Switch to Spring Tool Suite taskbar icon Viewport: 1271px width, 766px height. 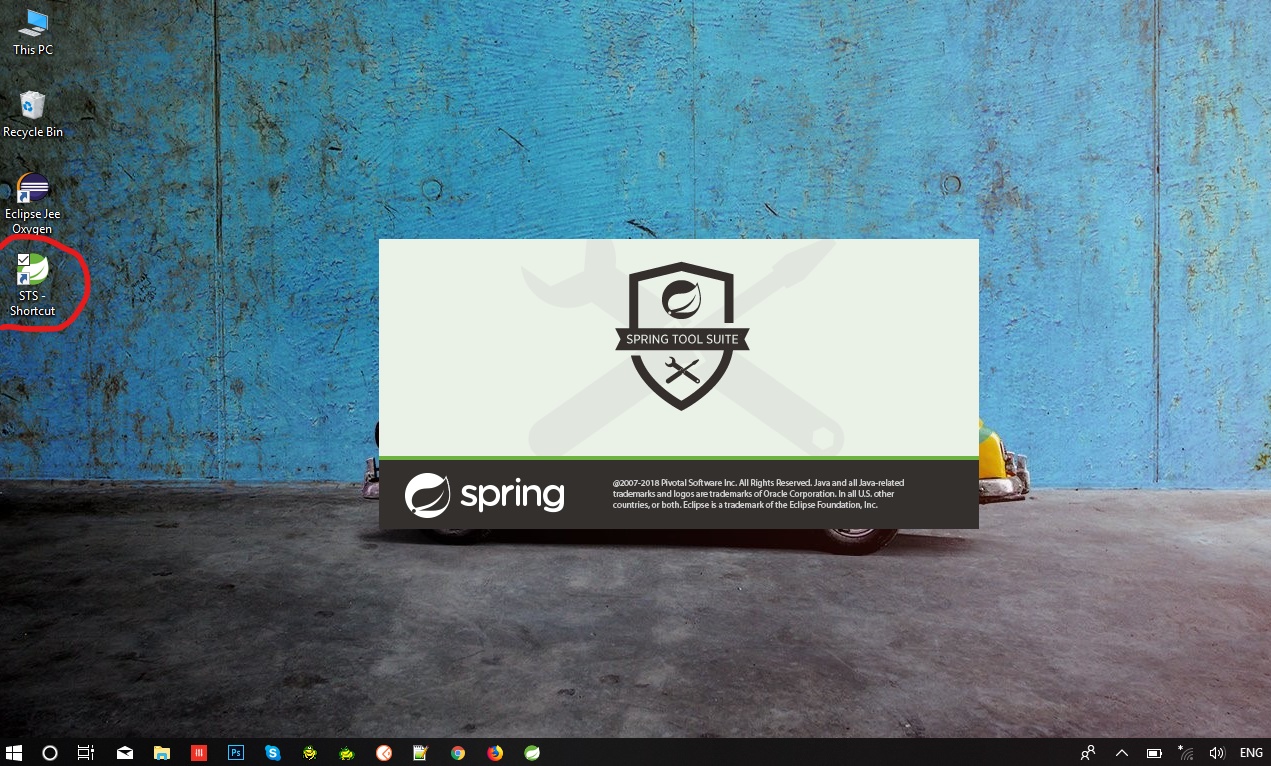tap(532, 752)
